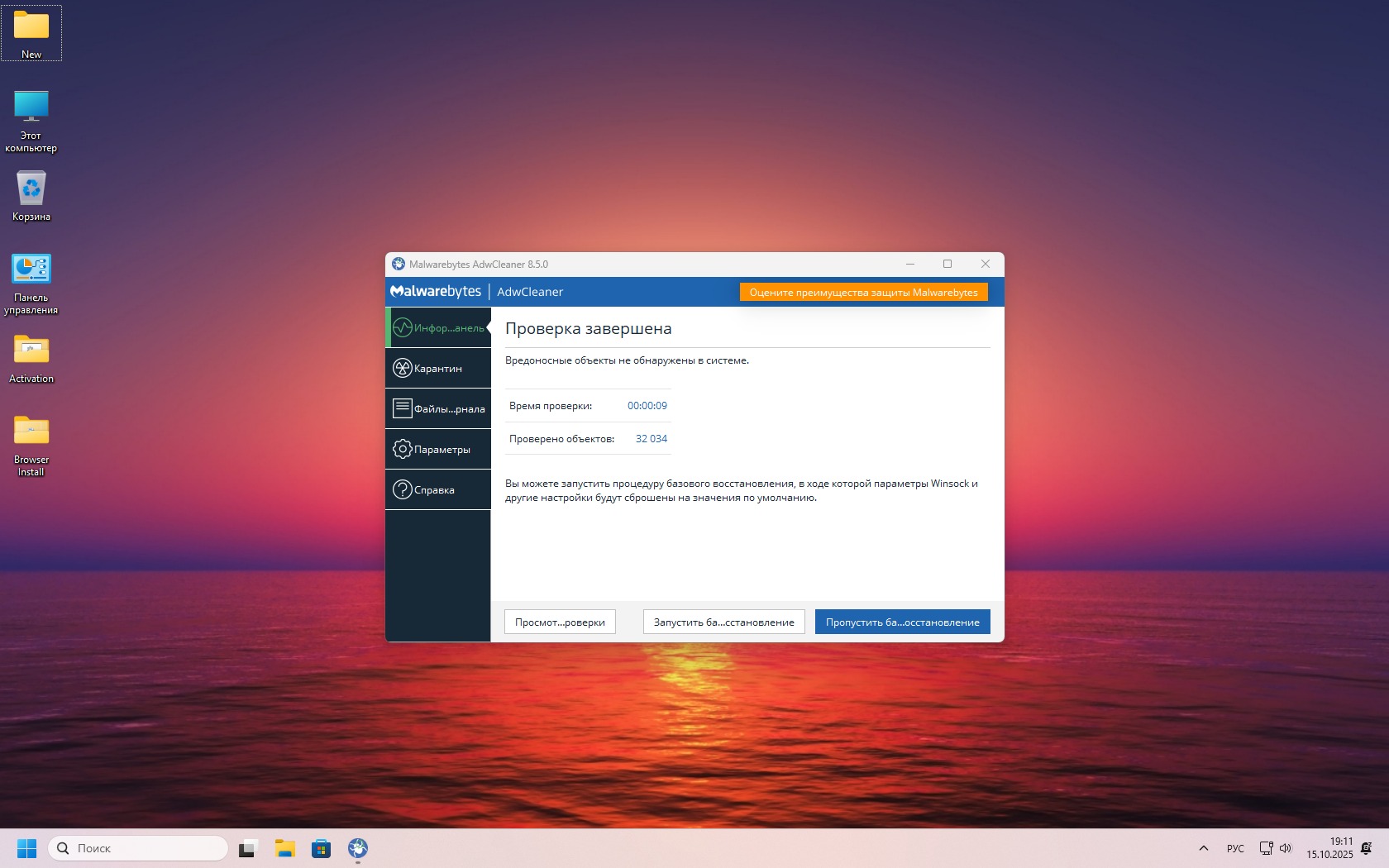Open the volume control in system tray
Viewport: 1389px width, 868px height.
(1286, 848)
